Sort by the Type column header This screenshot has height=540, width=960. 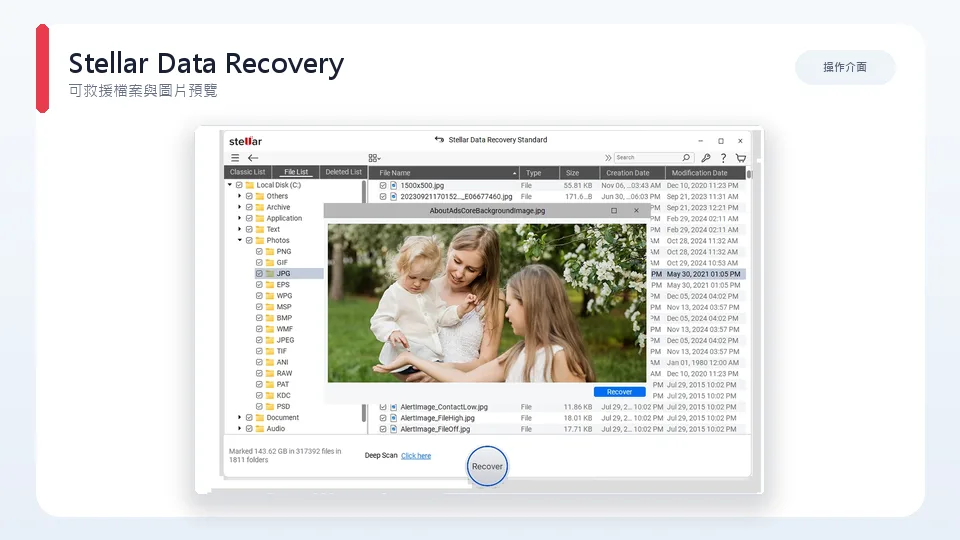pos(539,173)
